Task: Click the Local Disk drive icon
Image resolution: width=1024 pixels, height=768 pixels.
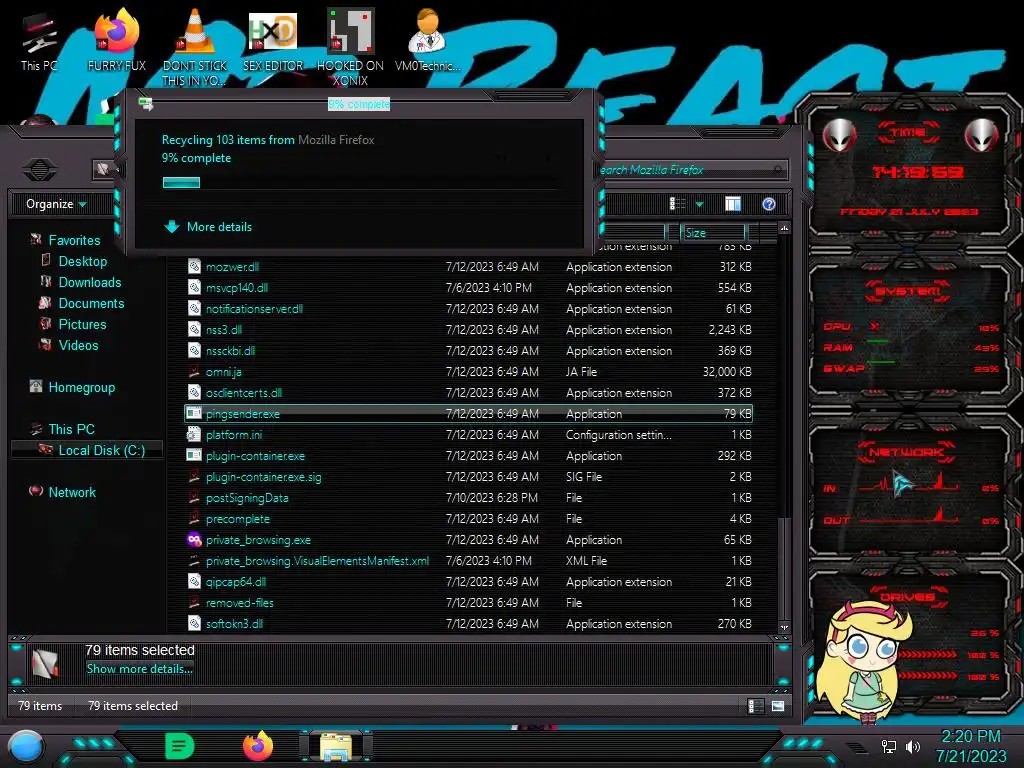Action: coord(45,449)
